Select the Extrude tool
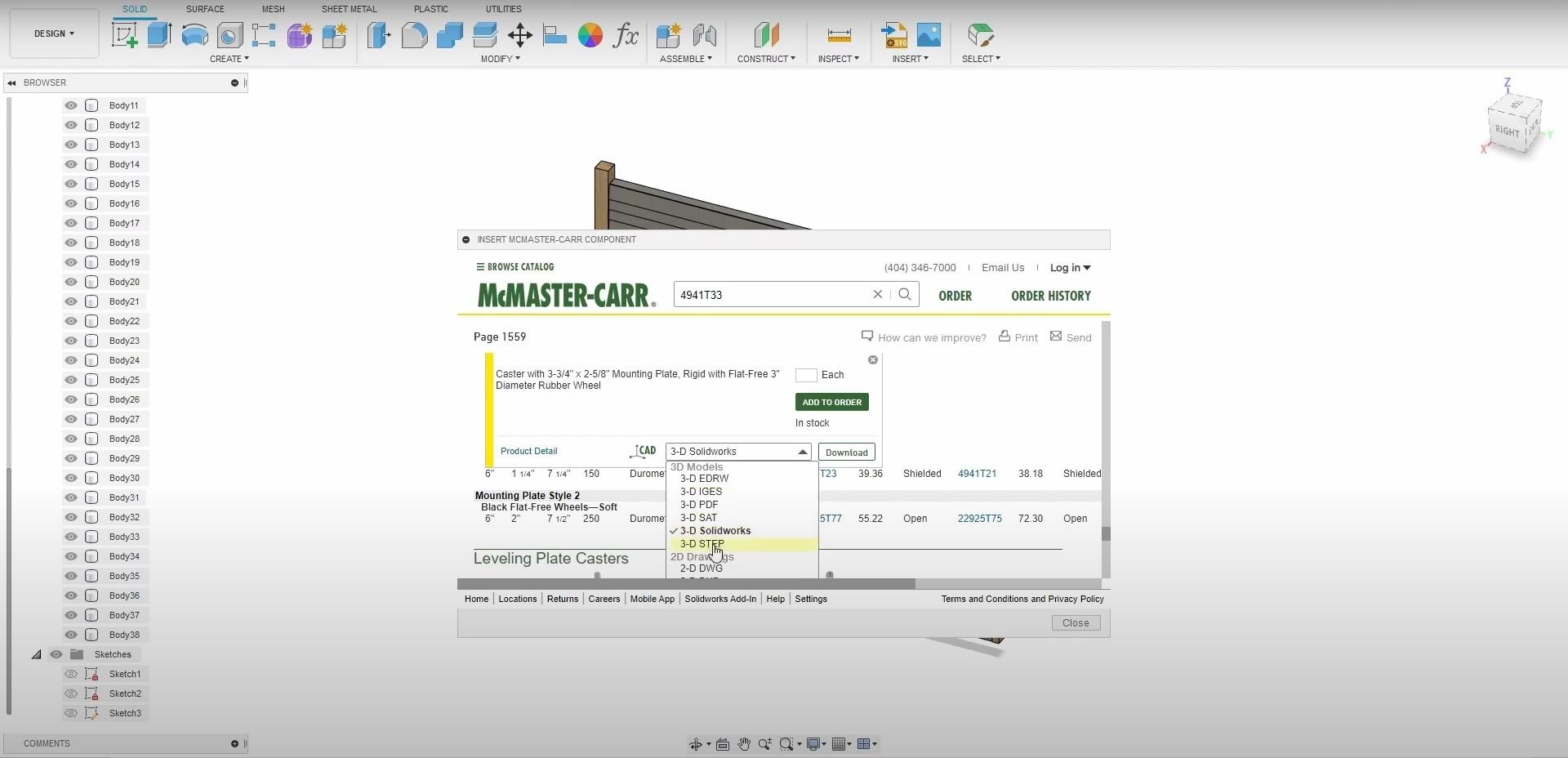Viewport: 1568px width, 758px height. [159, 35]
